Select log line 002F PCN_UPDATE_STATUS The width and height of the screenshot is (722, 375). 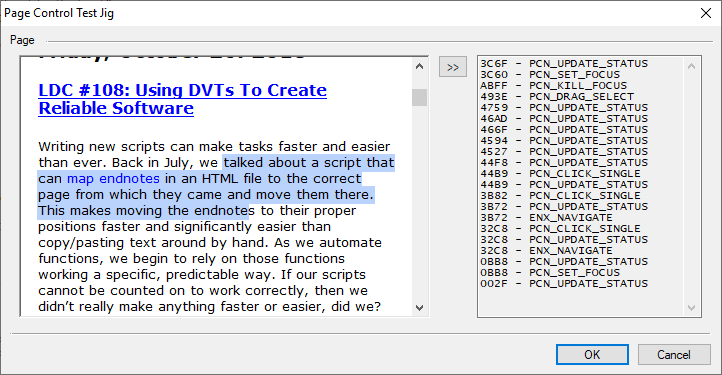pos(564,284)
